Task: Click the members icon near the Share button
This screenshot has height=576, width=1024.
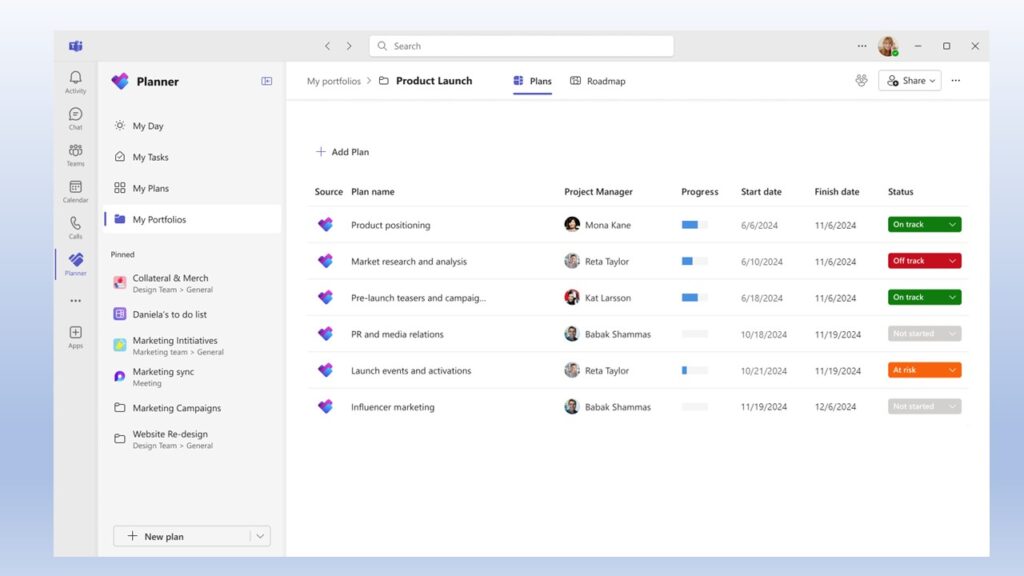Action: pyautogui.click(x=862, y=81)
